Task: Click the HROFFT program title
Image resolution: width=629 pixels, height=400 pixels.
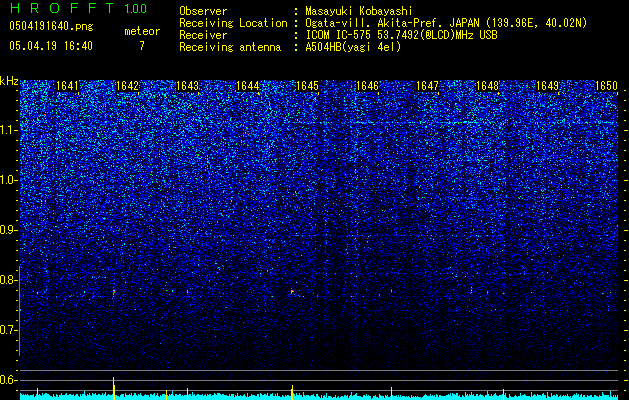Action: [x=62, y=8]
